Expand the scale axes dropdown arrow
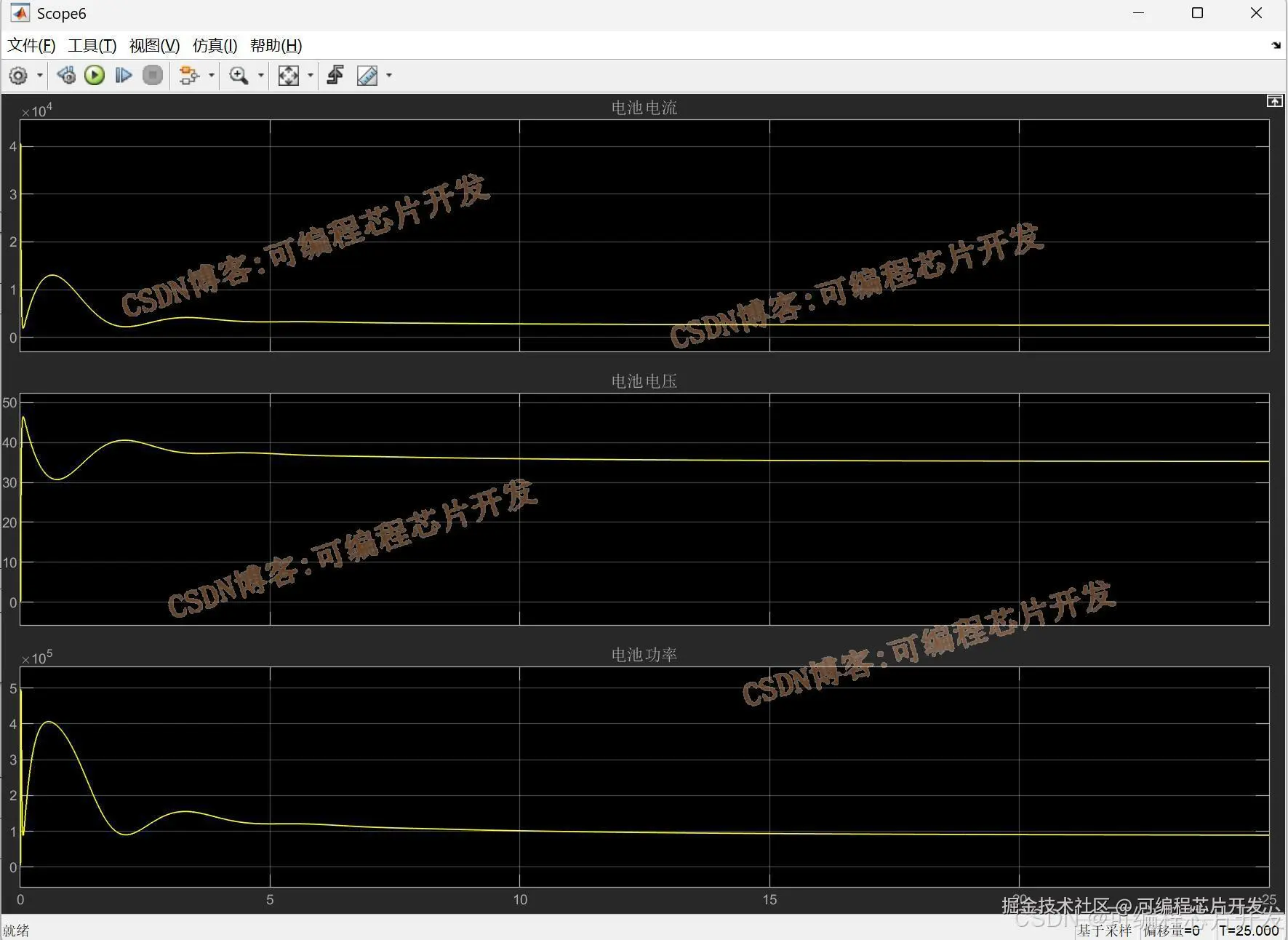1288x940 pixels. click(311, 76)
